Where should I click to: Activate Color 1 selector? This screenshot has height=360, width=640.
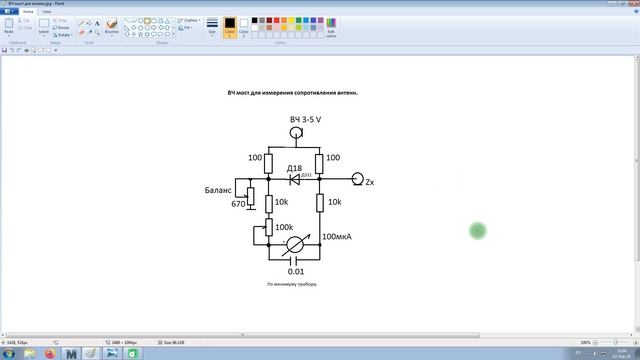click(230, 27)
